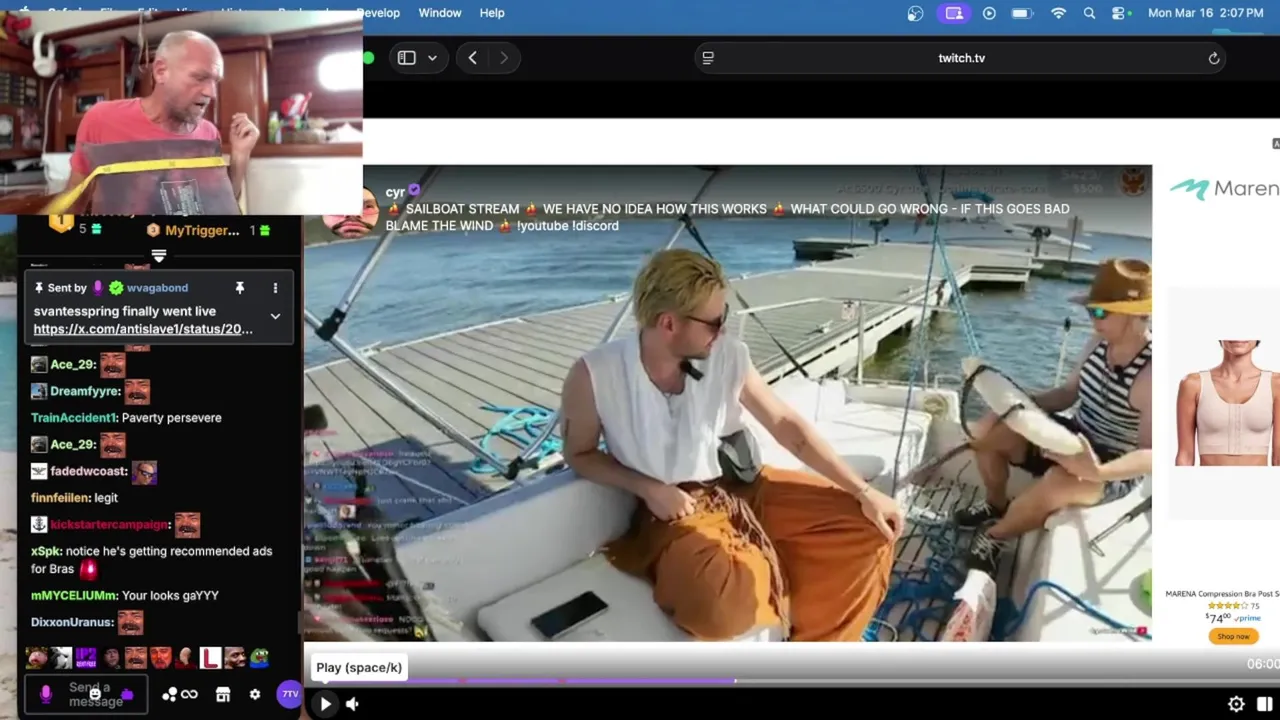Screen dimensions: 1280x720
Task: Open Control Center
Action: 1120,13
